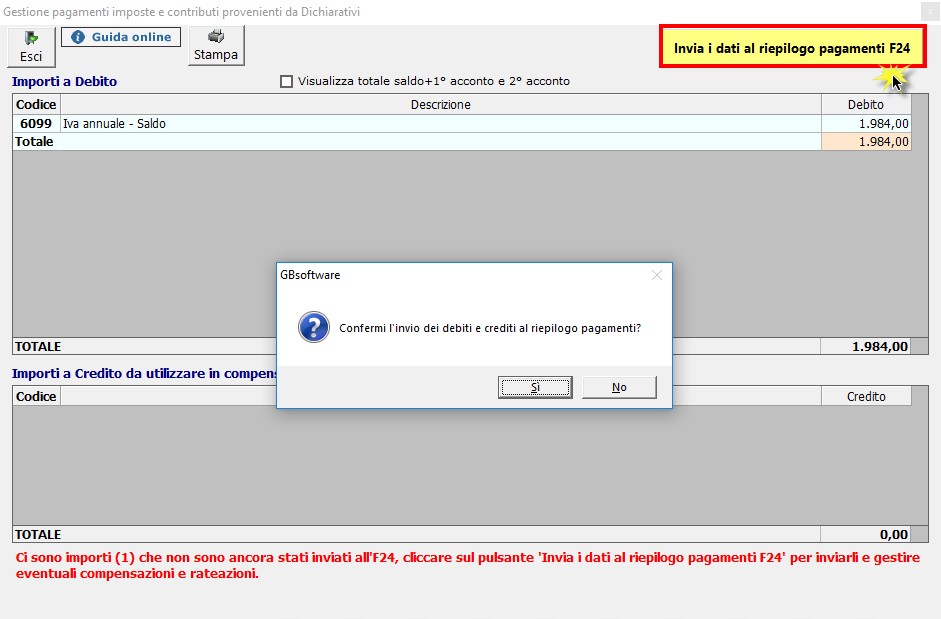Select code 6099 cell in debit table
The width and height of the screenshot is (941, 619).
click(x=36, y=124)
